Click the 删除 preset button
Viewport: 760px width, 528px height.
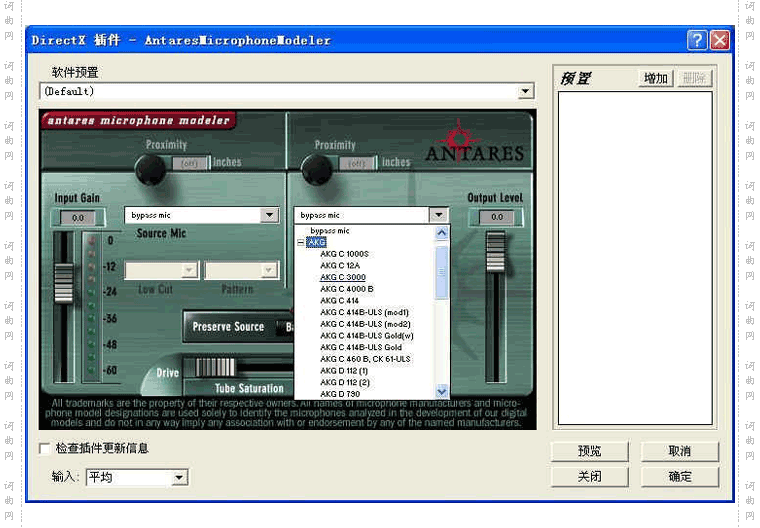(694, 78)
